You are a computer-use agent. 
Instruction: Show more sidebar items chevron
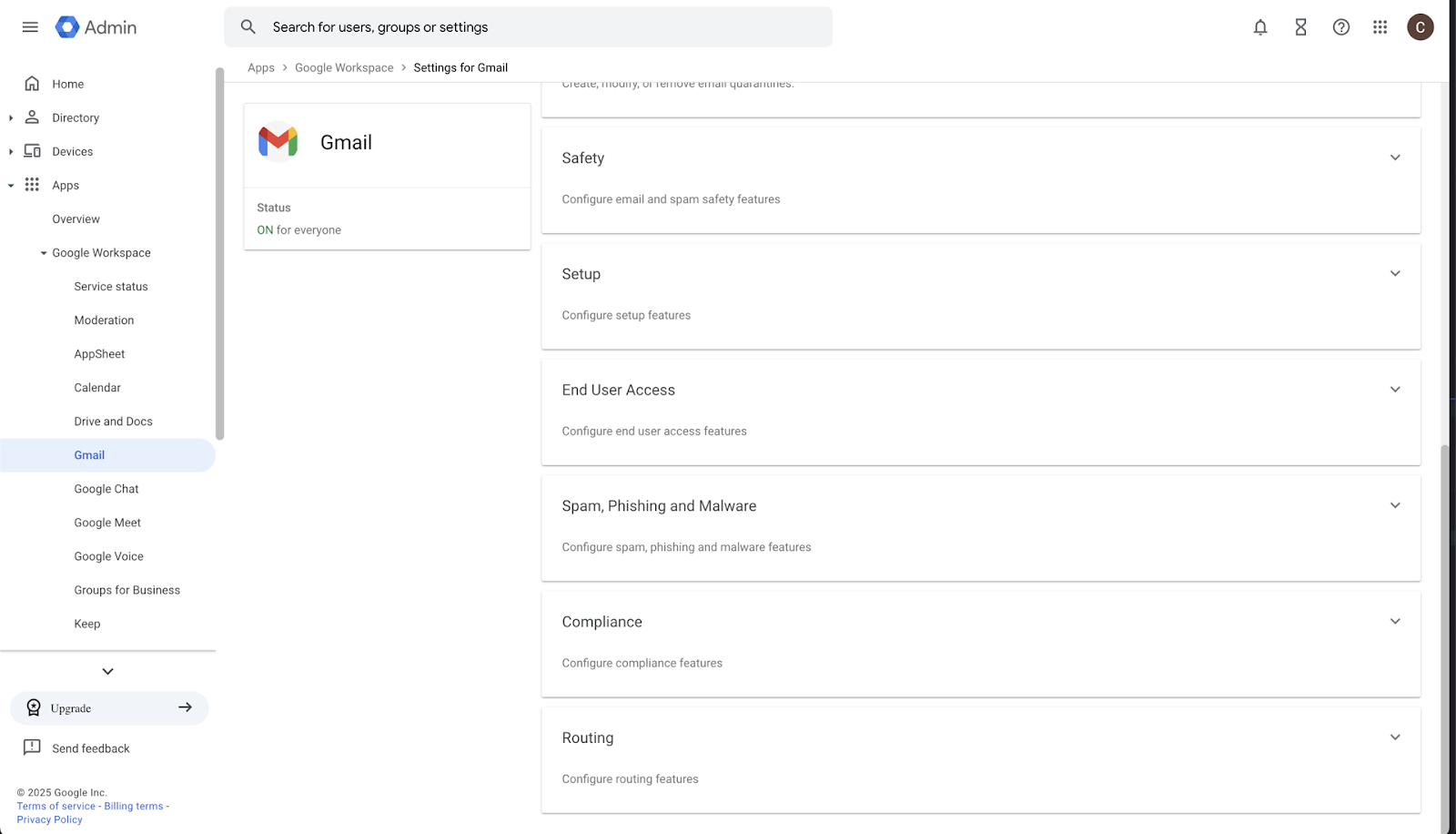click(x=107, y=671)
